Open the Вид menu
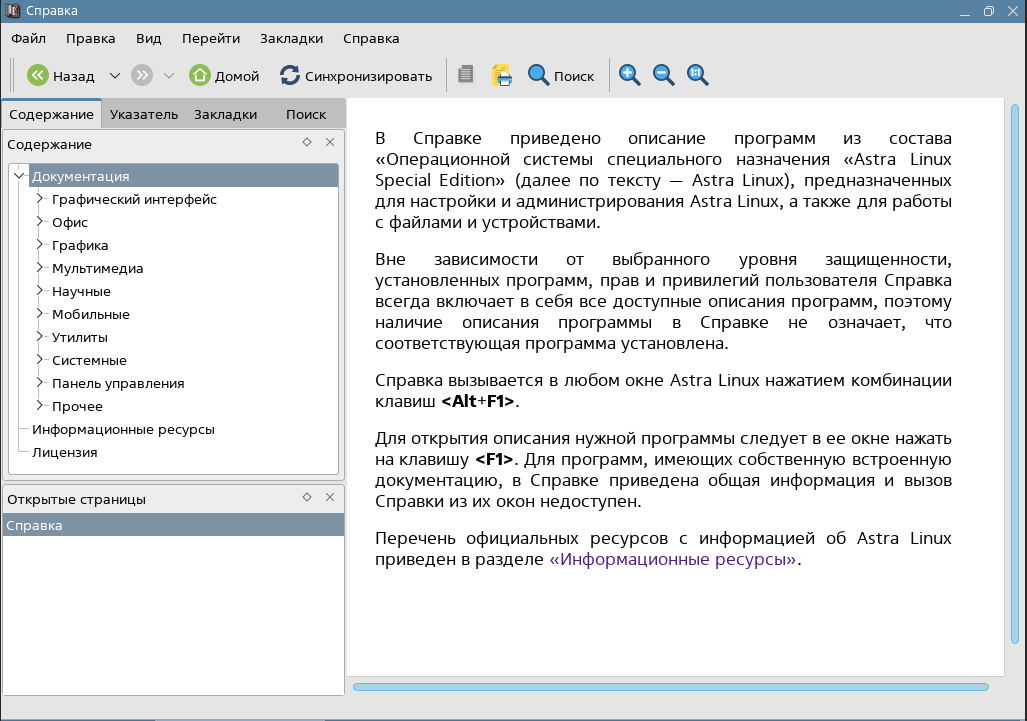Image resolution: width=1027 pixels, height=721 pixels. coord(149,39)
